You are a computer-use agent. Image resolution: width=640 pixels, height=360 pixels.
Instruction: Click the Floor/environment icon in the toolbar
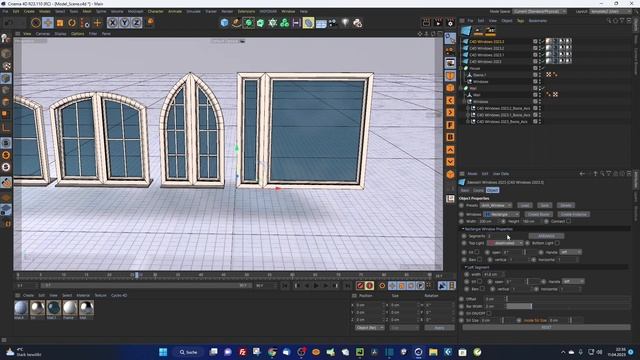click(x=321, y=23)
